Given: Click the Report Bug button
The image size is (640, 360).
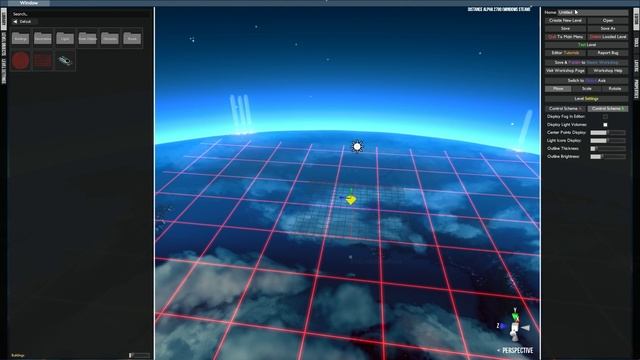Looking at the screenshot, I should coord(608,53).
